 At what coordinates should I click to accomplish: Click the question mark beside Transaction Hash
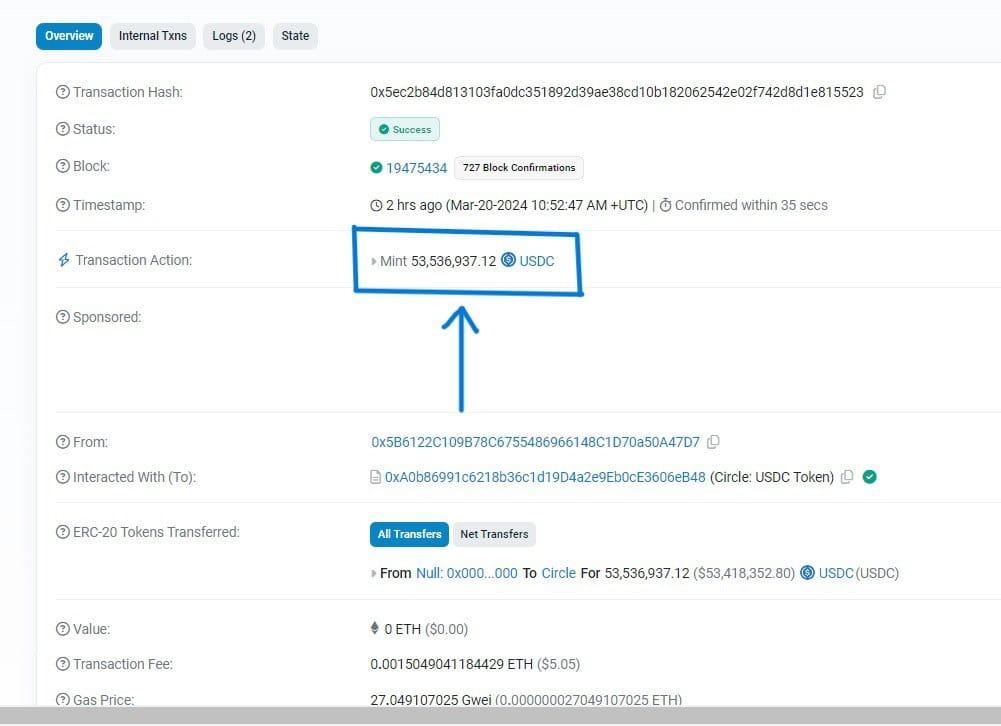(x=62, y=92)
